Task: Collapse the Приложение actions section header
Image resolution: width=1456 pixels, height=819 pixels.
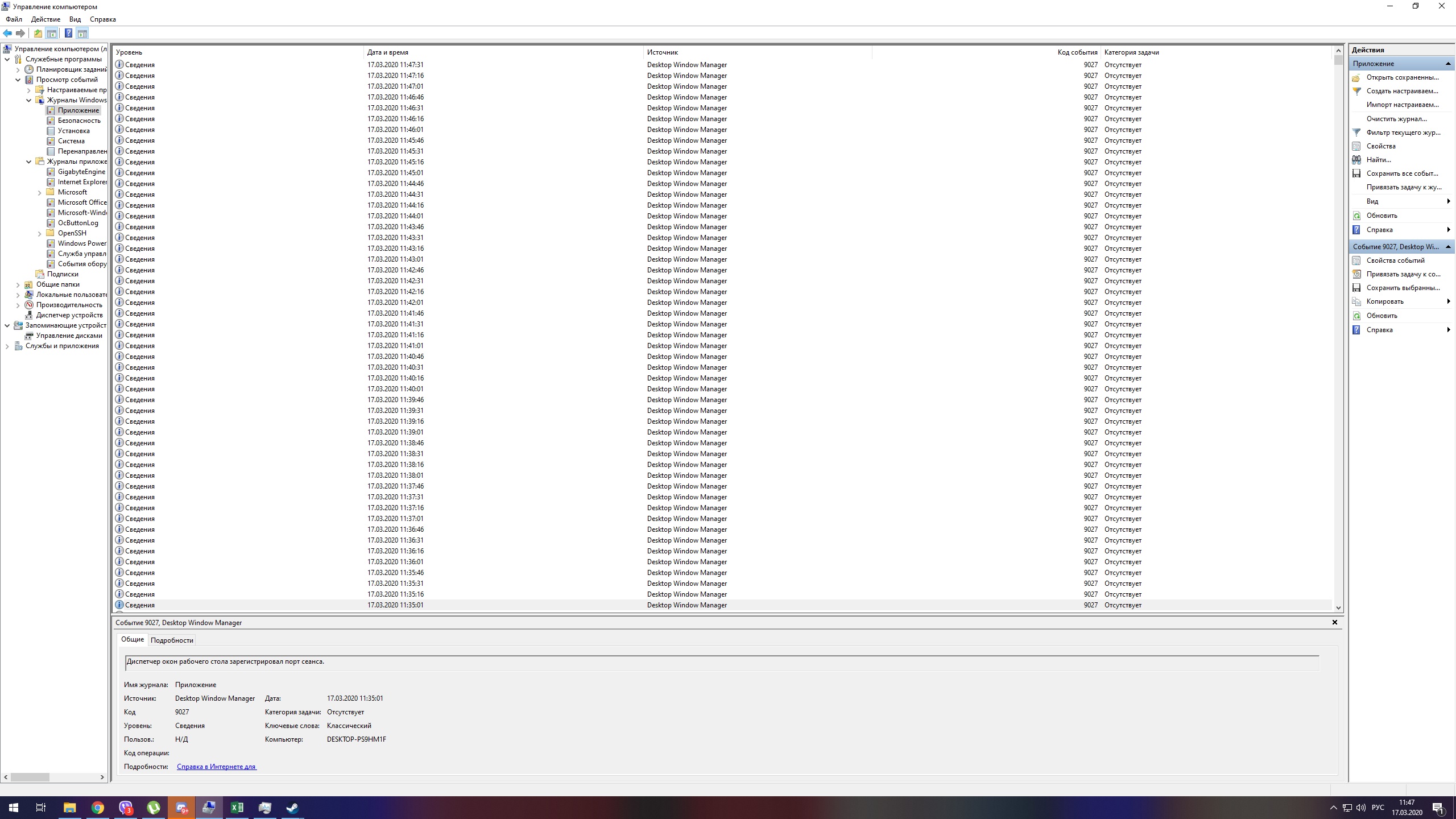Action: [x=1447, y=64]
